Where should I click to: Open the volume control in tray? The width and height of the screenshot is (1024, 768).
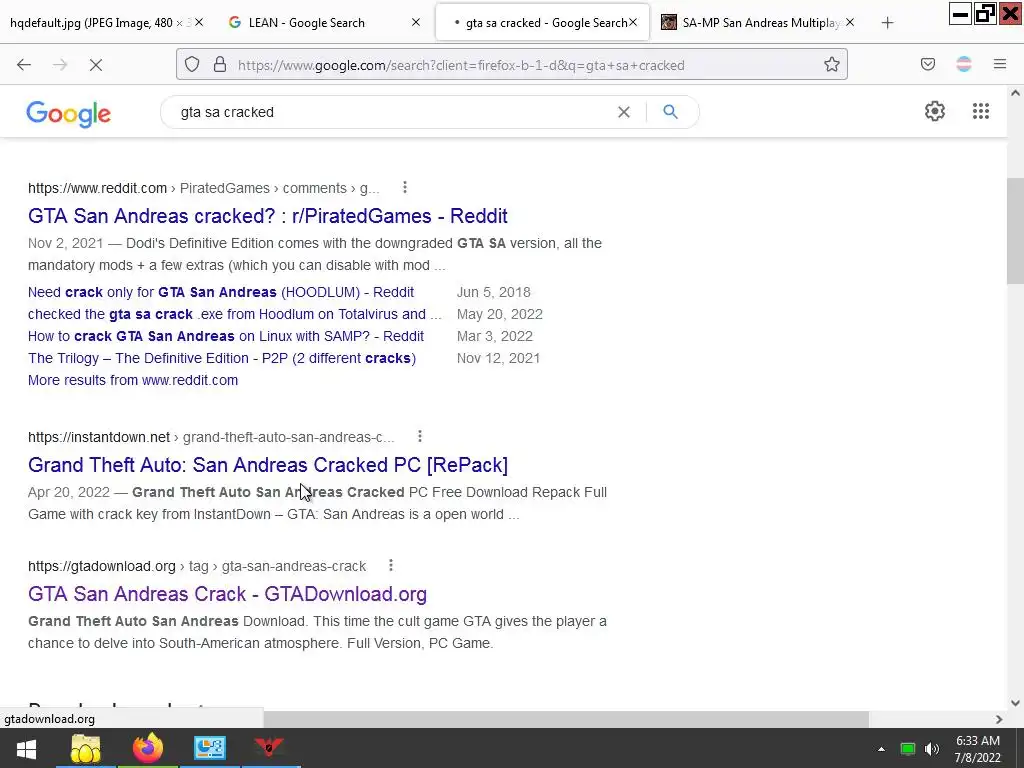(932, 749)
